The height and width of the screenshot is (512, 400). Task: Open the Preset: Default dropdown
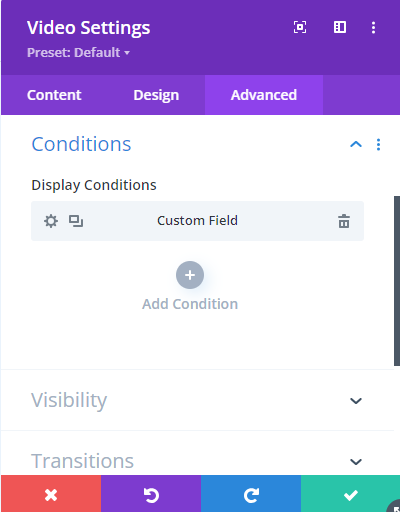(78, 53)
